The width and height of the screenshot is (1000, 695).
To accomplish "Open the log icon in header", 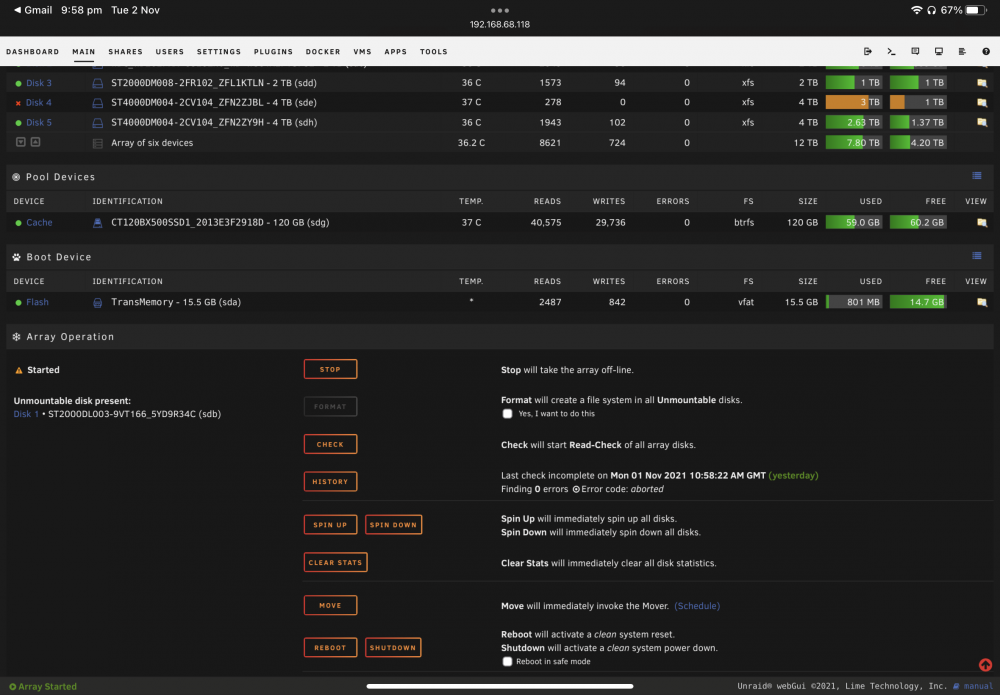I will tap(962, 52).
